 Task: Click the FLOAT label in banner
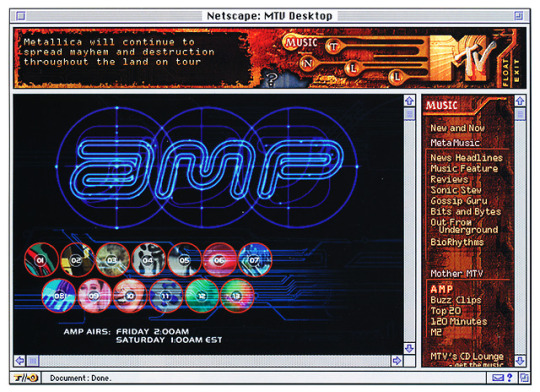505,72
